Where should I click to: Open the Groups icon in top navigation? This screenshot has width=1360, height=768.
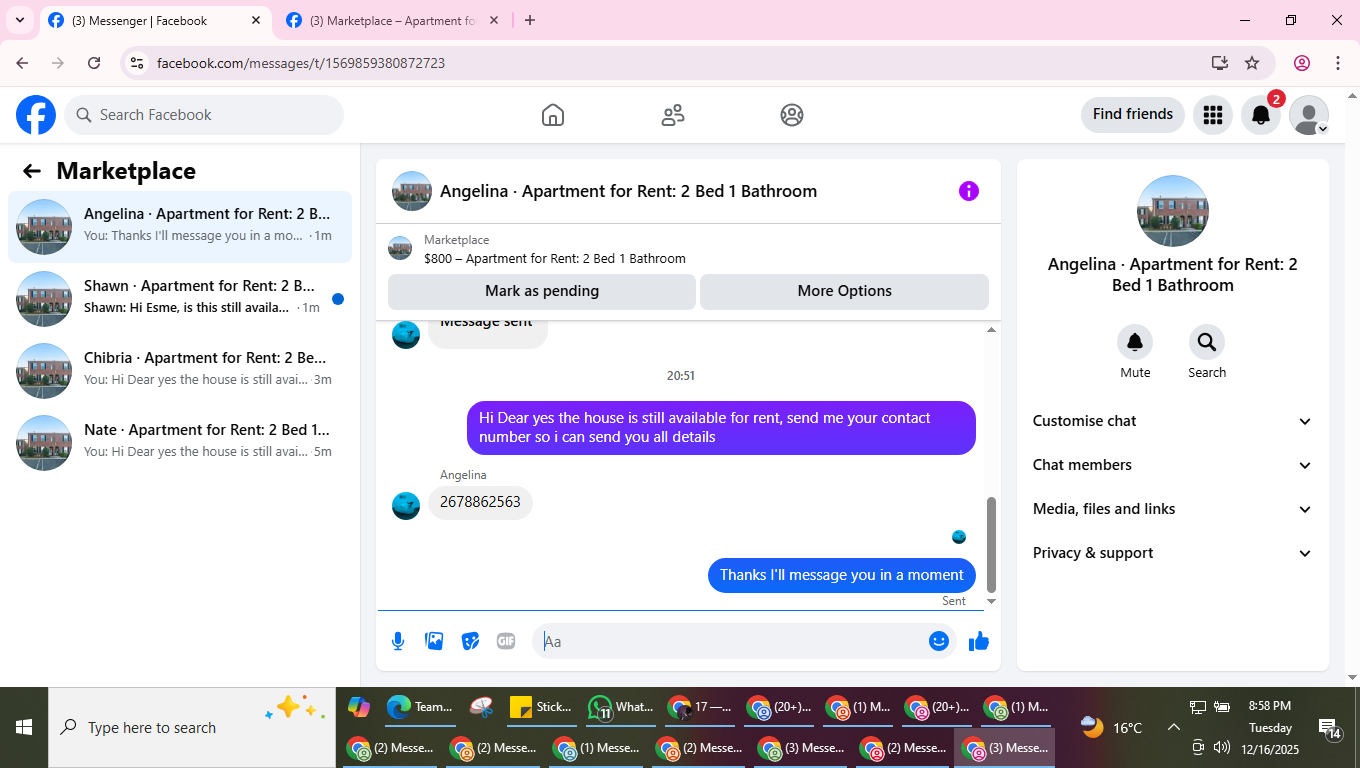click(792, 115)
